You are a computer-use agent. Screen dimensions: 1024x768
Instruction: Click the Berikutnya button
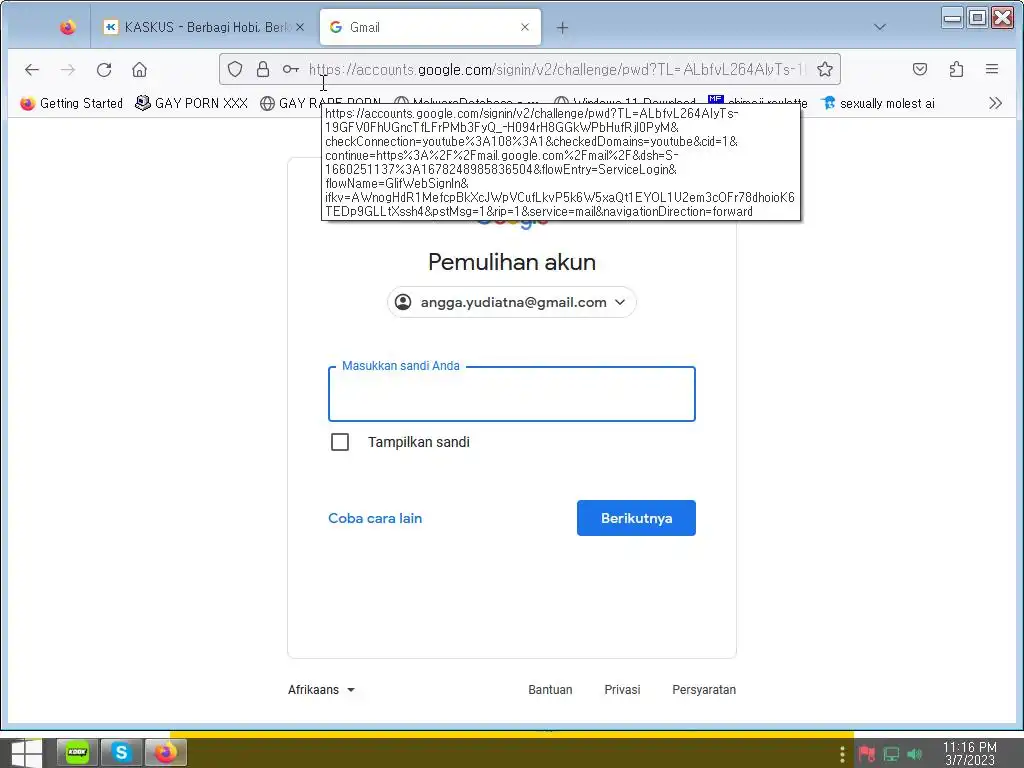(636, 518)
